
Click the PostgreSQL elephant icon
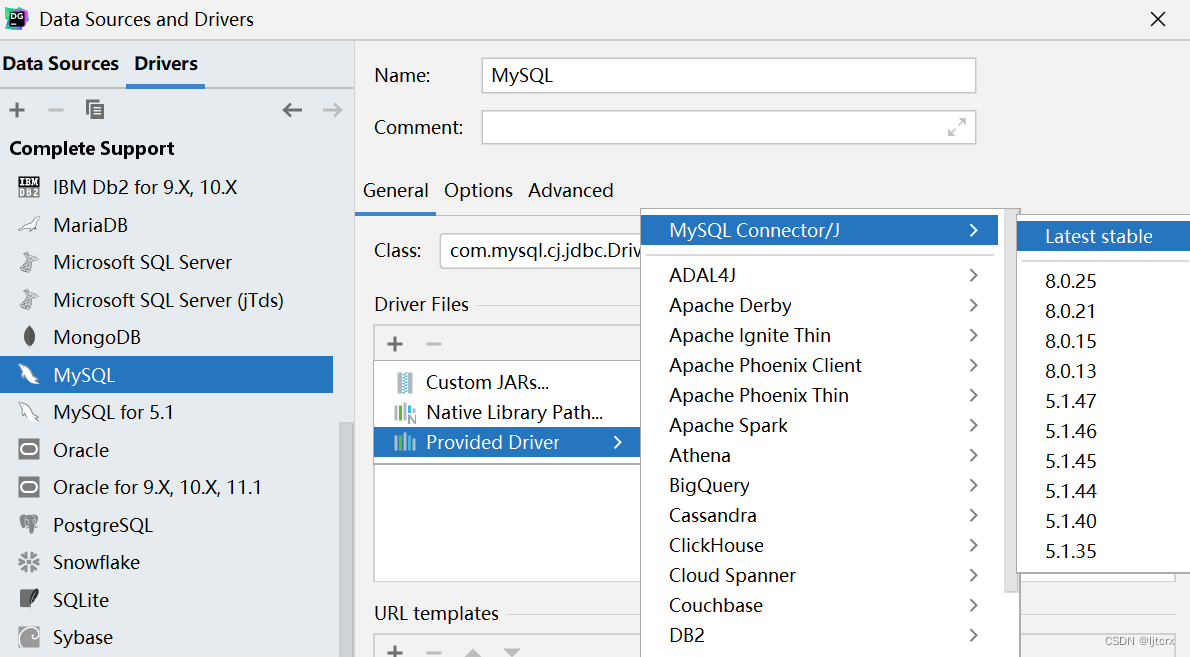pos(29,525)
